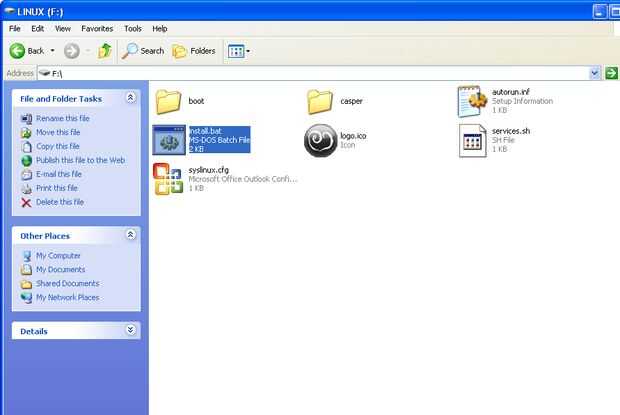Open My Computer link

[58, 256]
